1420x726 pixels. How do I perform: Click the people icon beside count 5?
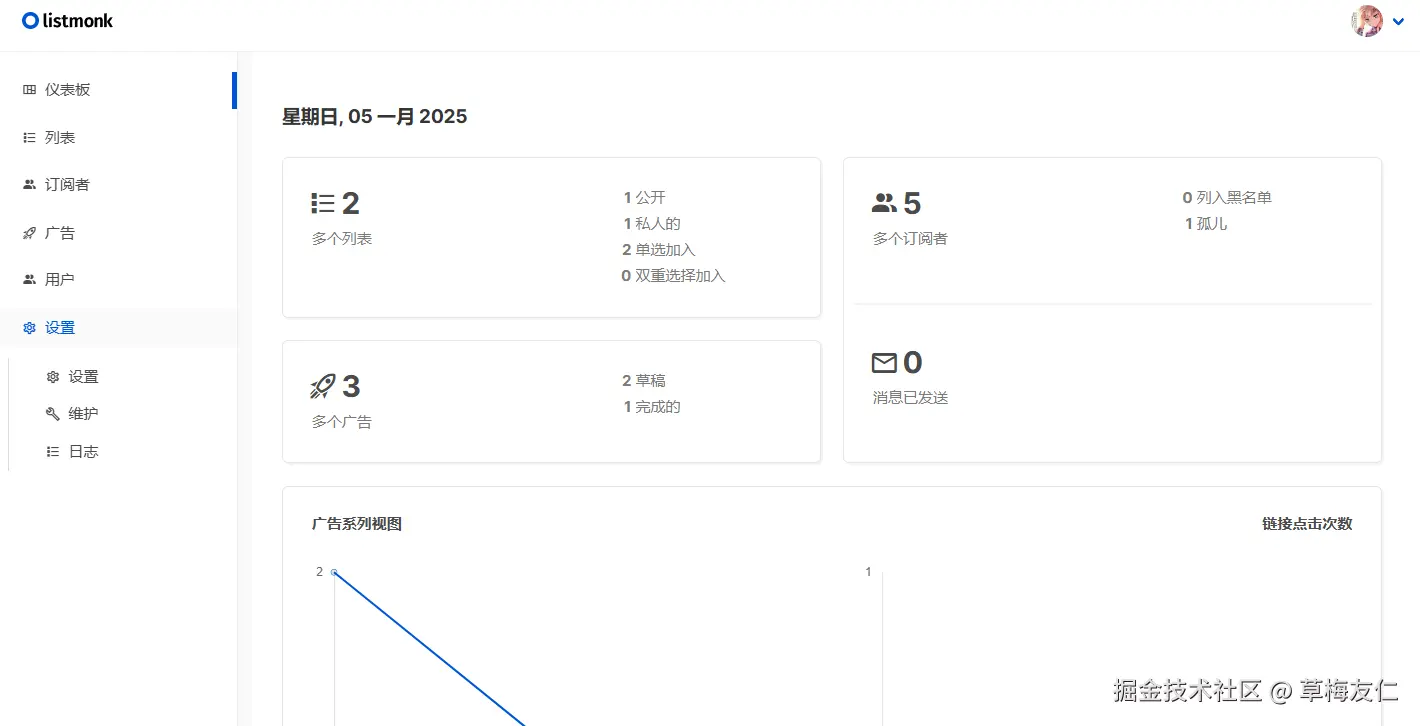pyautogui.click(x=884, y=204)
